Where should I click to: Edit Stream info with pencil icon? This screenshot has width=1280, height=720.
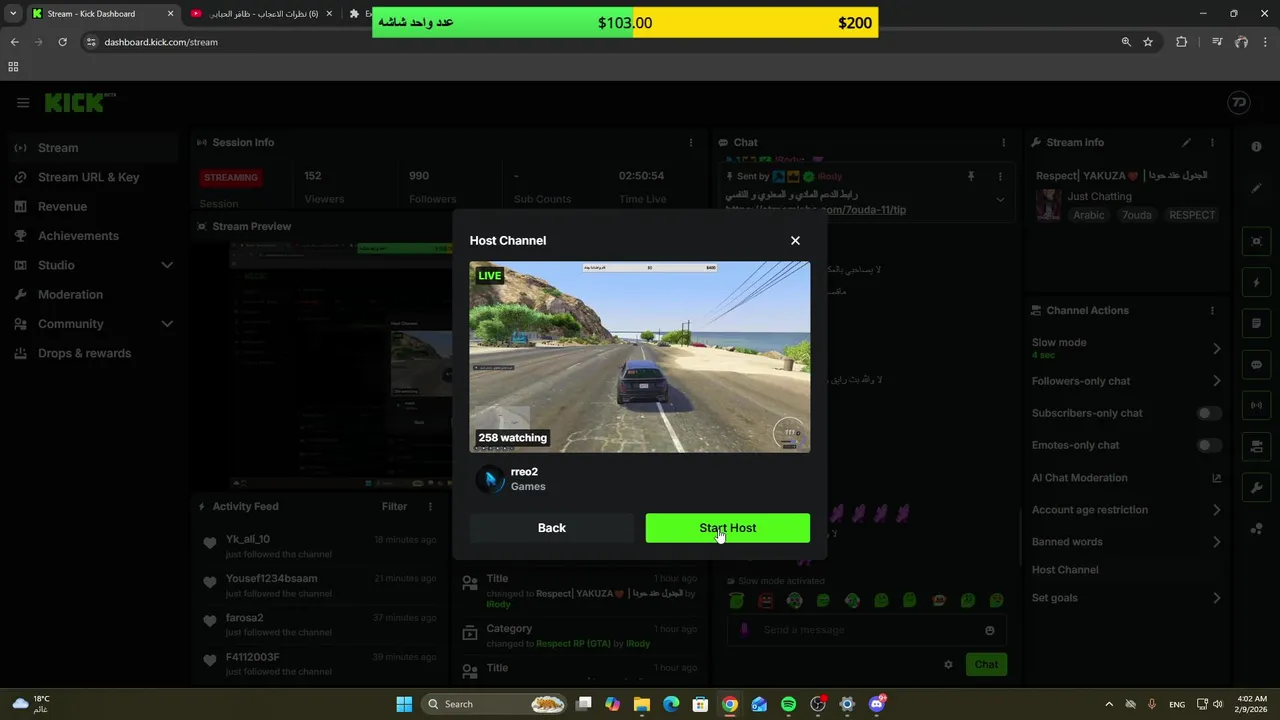(1187, 143)
